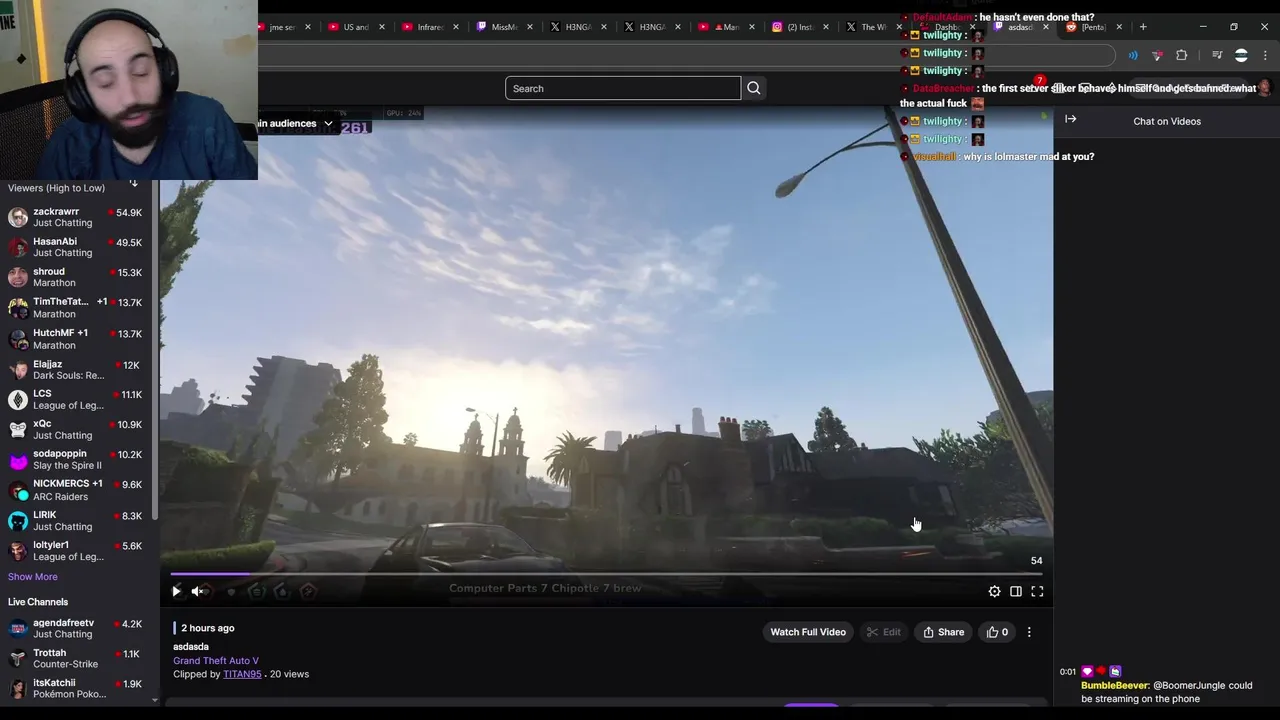
Task: Click the 'Live Channels' heading
Action: coord(38,602)
